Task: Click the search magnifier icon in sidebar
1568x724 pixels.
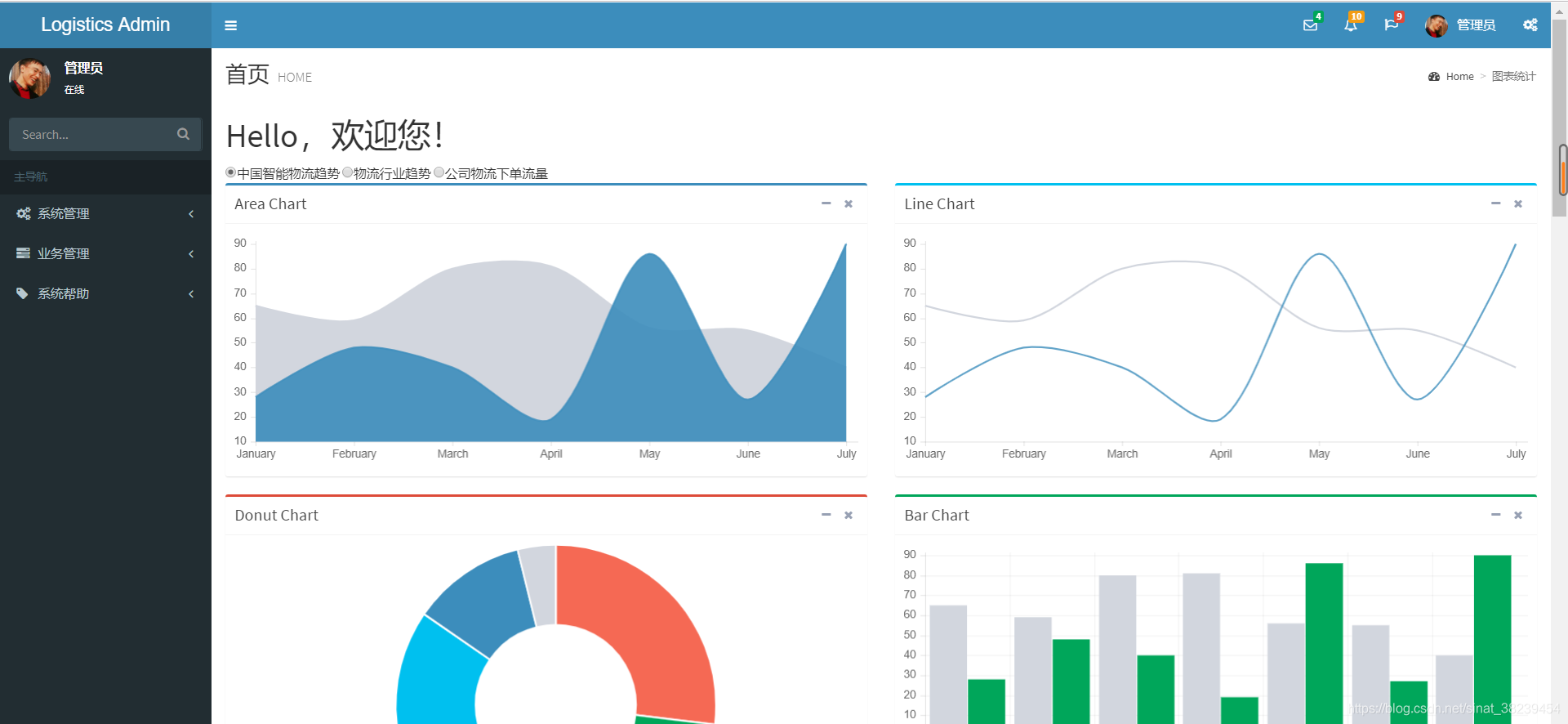Action: tap(183, 134)
